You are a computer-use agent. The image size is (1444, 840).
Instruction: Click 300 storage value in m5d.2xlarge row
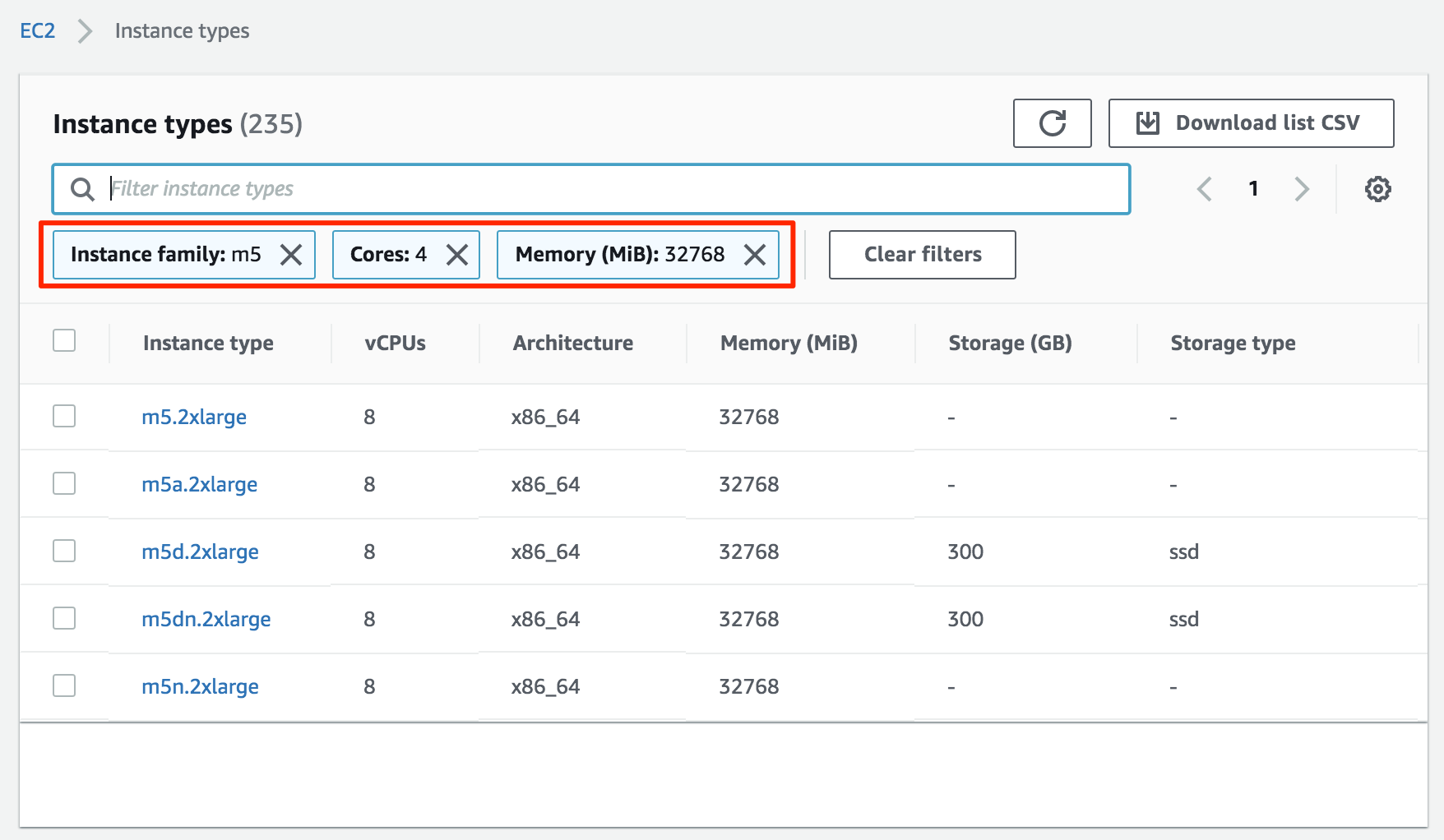coord(965,552)
